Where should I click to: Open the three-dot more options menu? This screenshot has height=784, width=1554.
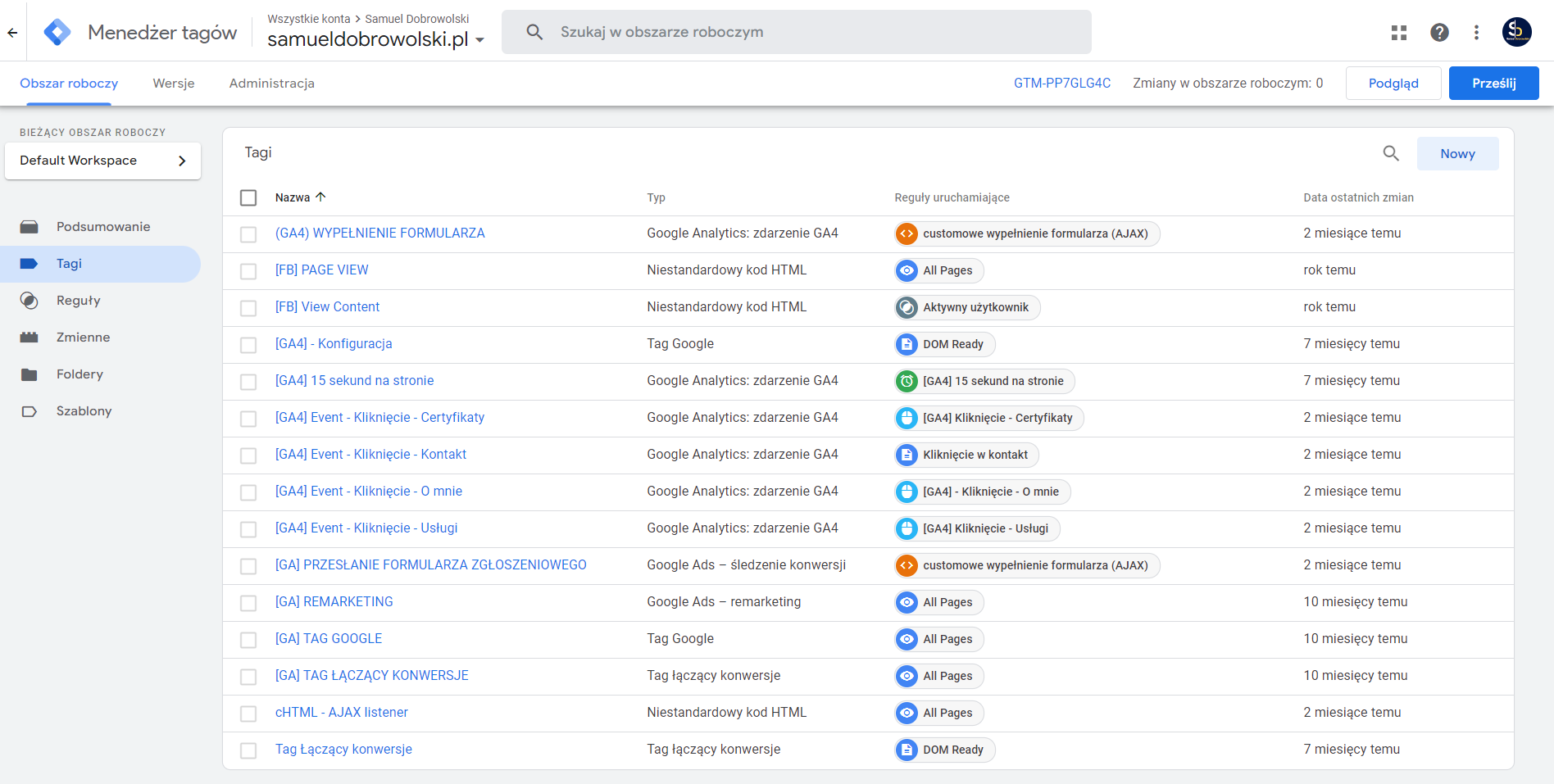click(x=1476, y=32)
